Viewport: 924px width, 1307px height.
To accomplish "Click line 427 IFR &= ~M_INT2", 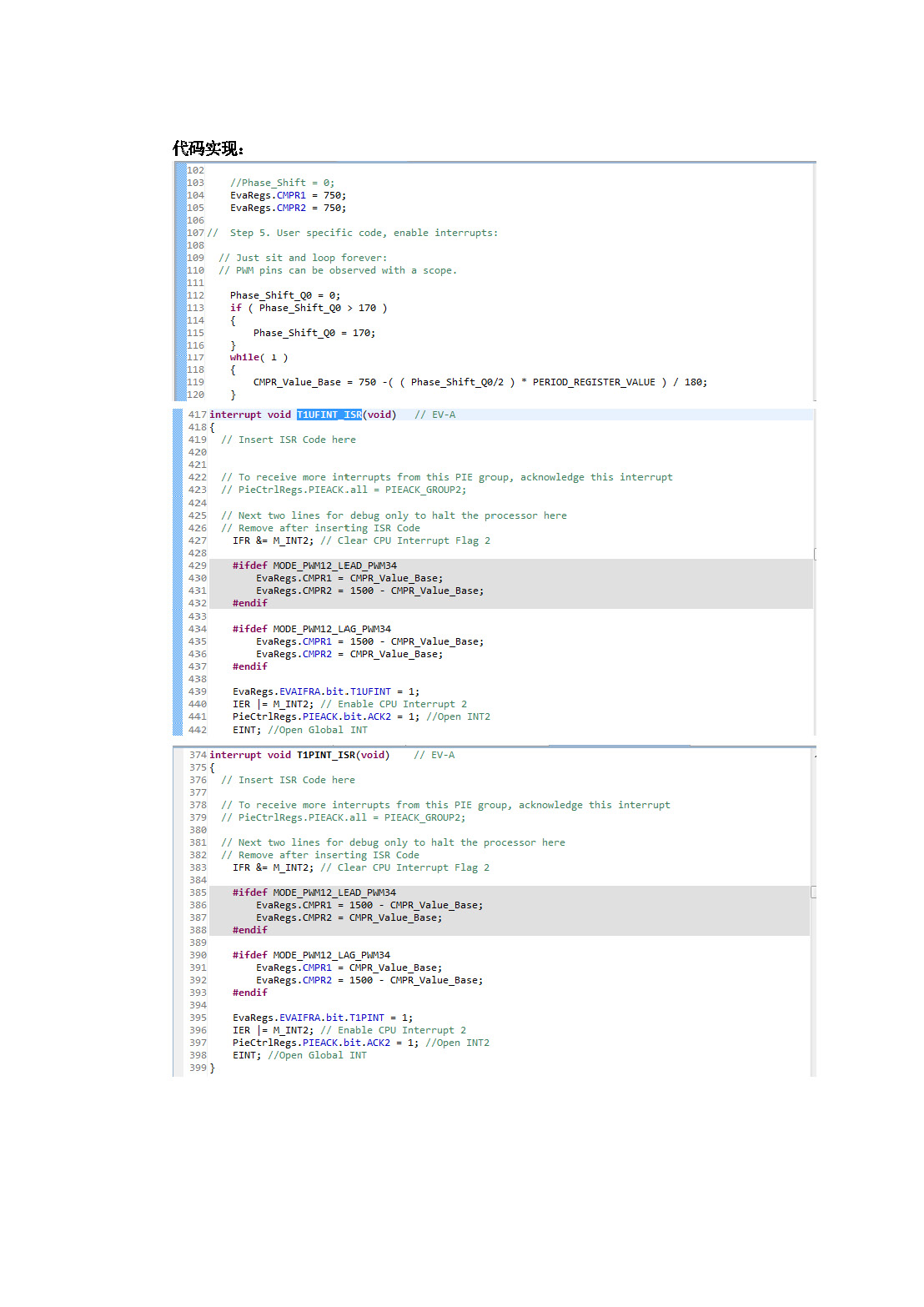I will pyautogui.click(x=361, y=540).
